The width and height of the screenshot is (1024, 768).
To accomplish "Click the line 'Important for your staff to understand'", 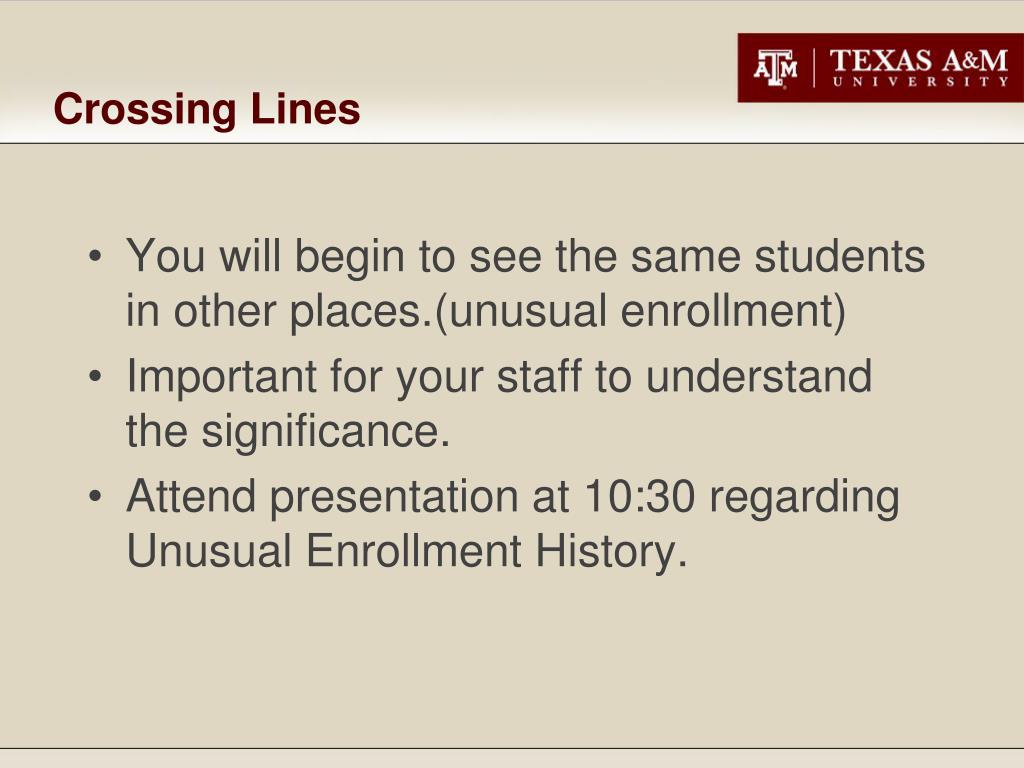I will click(x=499, y=377).
